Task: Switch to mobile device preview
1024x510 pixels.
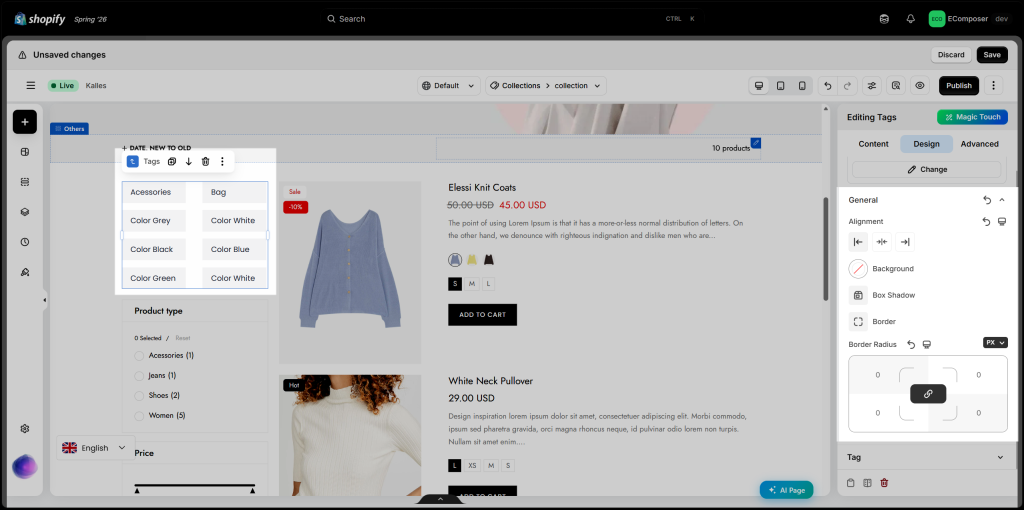Action: click(802, 86)
